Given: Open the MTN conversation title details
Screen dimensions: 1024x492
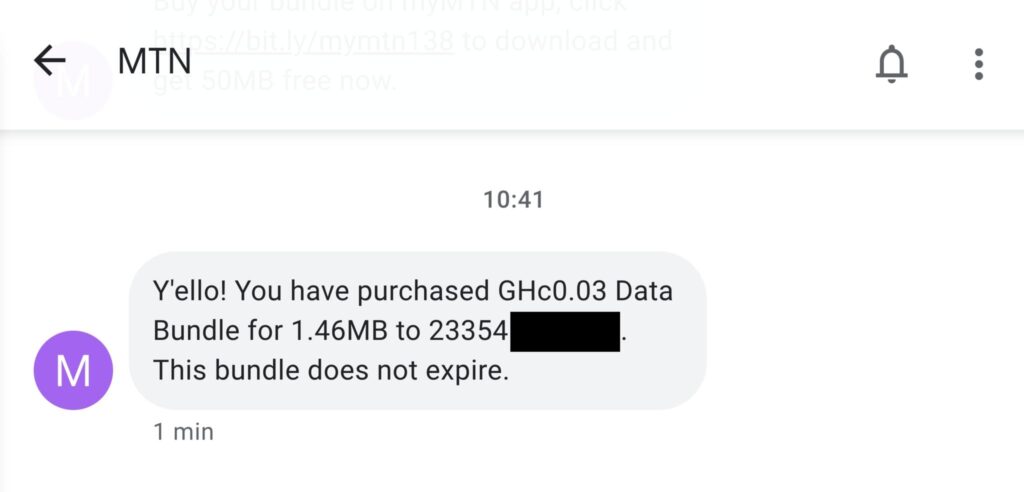Looking at the screenshot, I should tap(154, 62).
